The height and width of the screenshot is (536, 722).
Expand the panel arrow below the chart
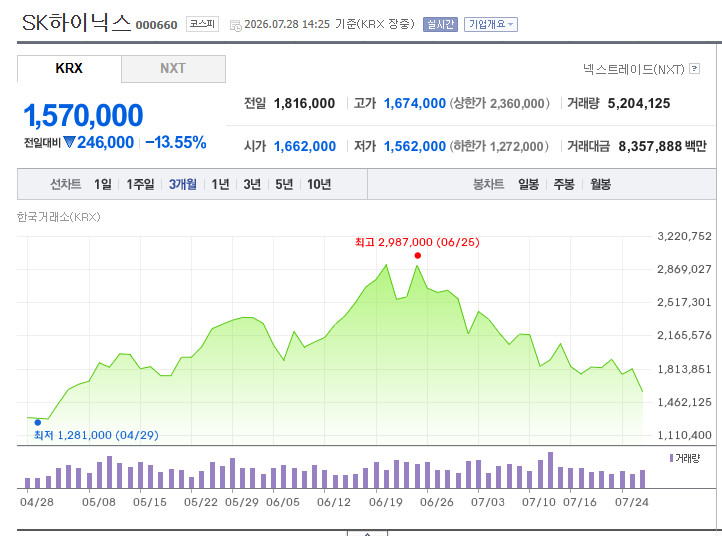tap(367, 533)
